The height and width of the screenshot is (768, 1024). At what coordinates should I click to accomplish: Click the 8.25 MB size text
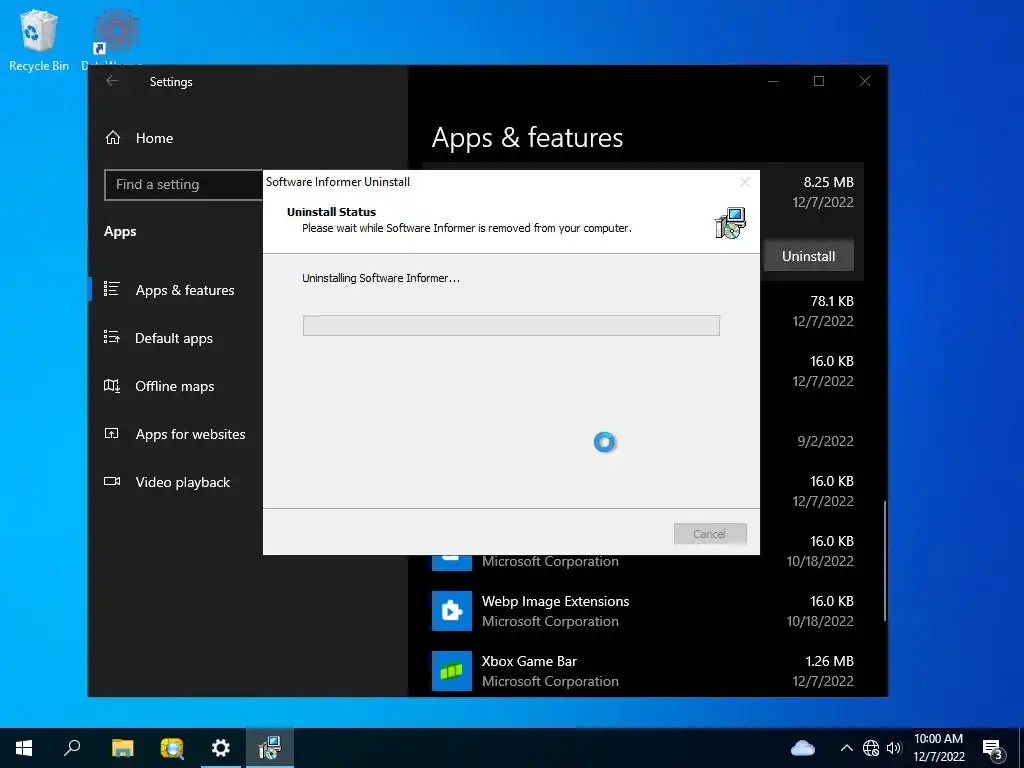click(828, 182)
